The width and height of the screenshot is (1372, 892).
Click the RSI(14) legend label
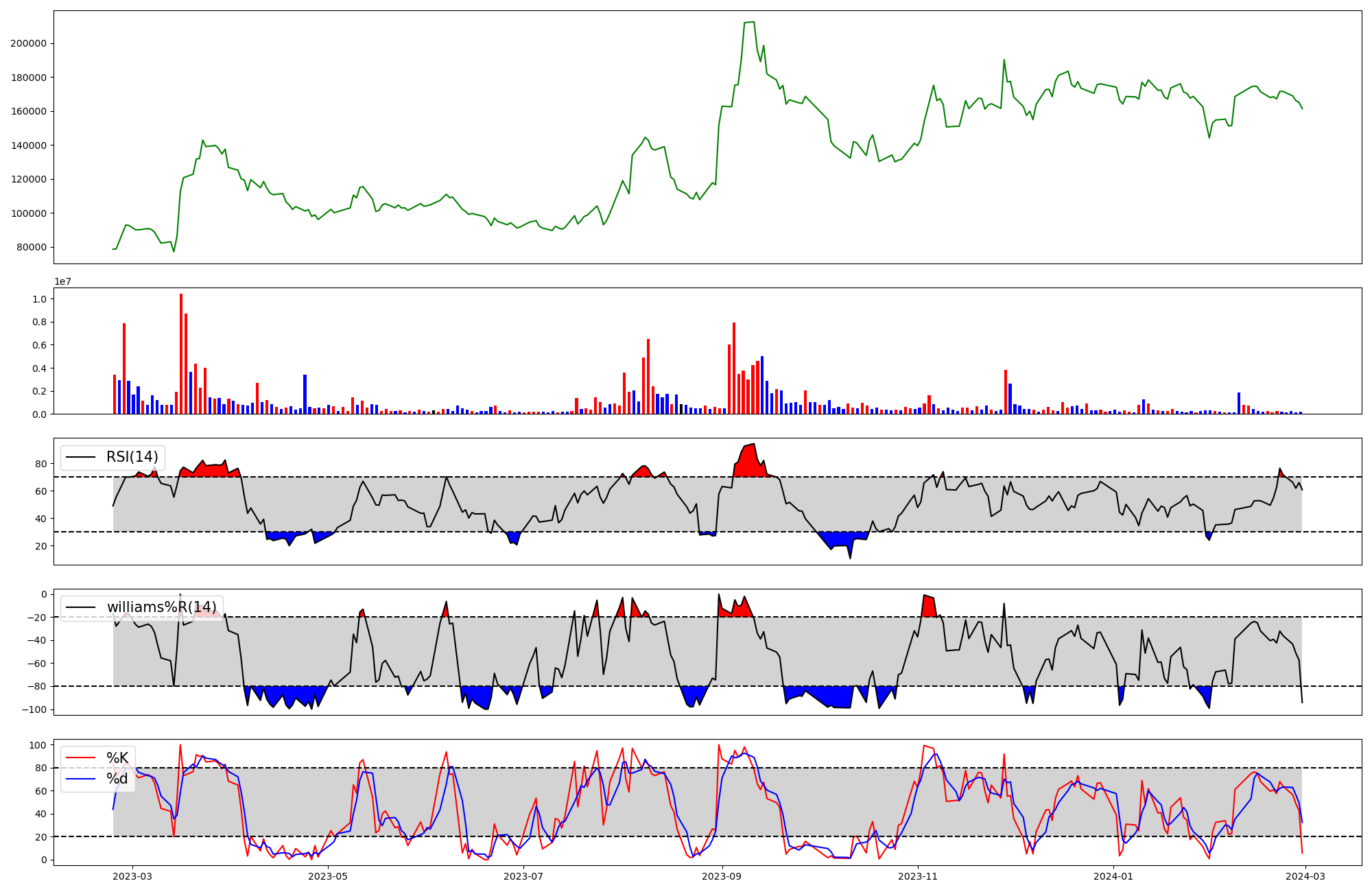tap(132, 457)
